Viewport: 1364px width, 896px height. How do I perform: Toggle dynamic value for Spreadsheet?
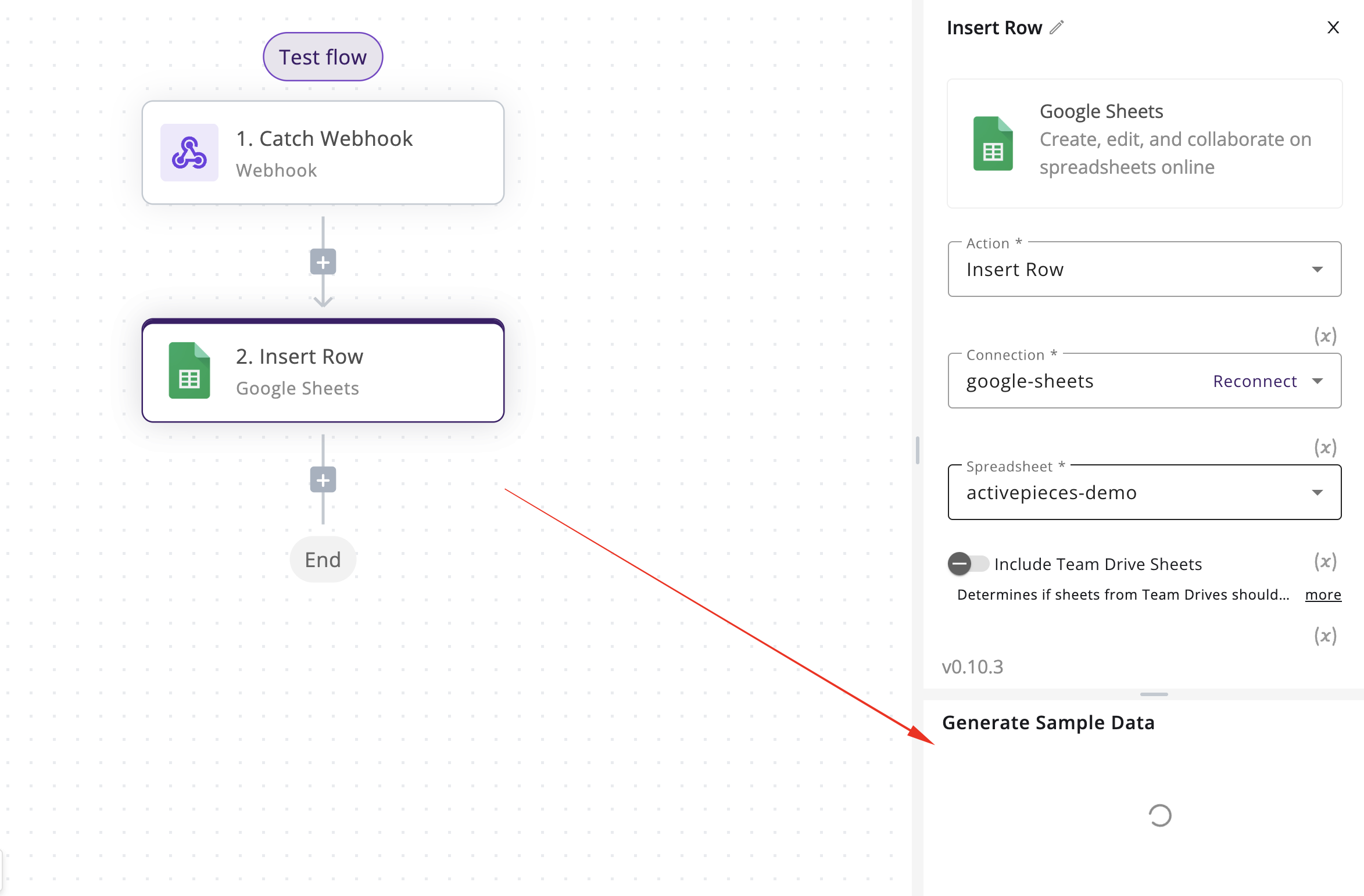tap(1326, 447)
